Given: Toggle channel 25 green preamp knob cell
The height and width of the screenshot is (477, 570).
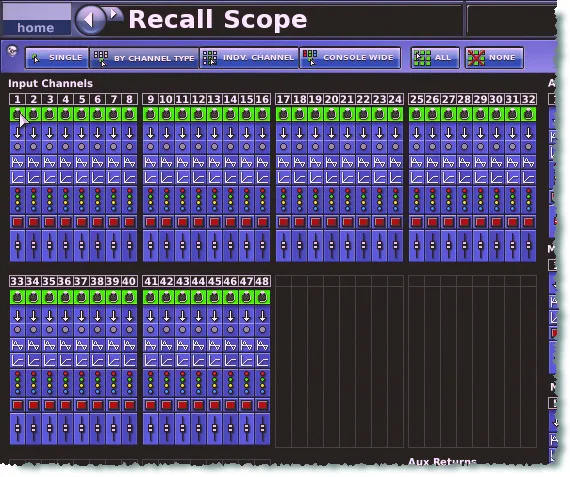Looking at the screenshot, I should [x=417, y=114].
